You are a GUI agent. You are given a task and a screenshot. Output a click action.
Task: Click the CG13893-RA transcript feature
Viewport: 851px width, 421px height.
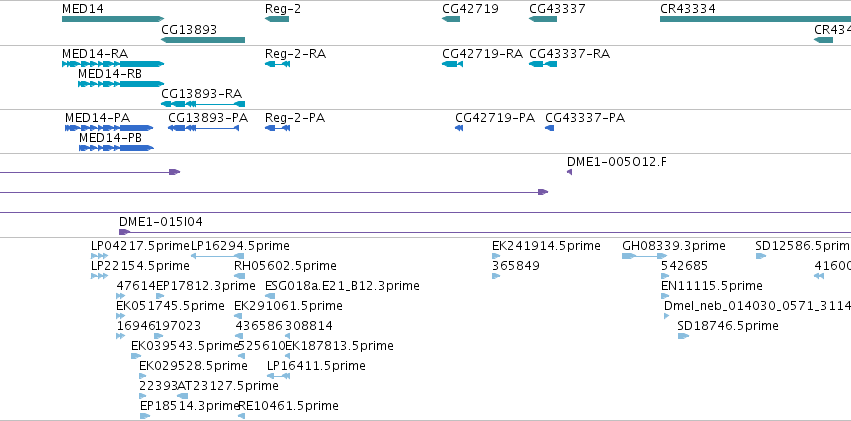(x=203, y=104)
